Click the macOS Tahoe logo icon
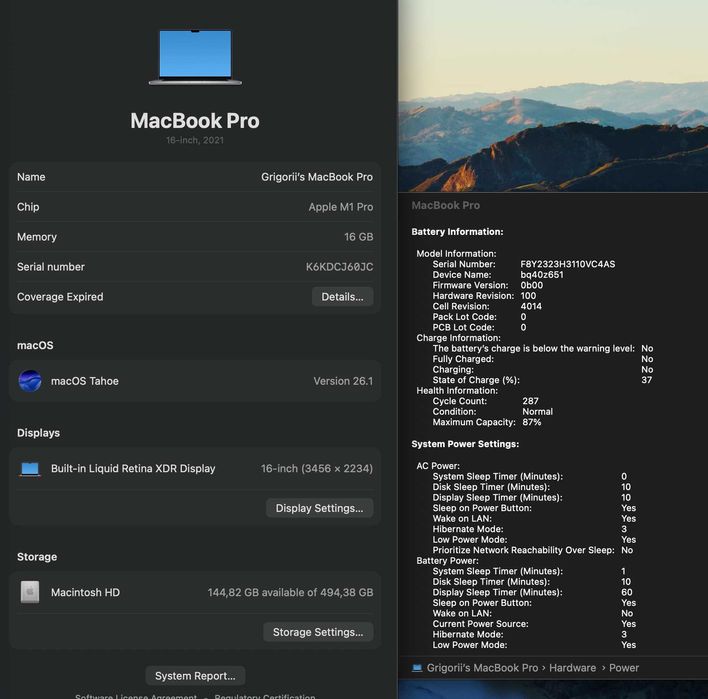The image size is (708, 699). tap(30, 381)
